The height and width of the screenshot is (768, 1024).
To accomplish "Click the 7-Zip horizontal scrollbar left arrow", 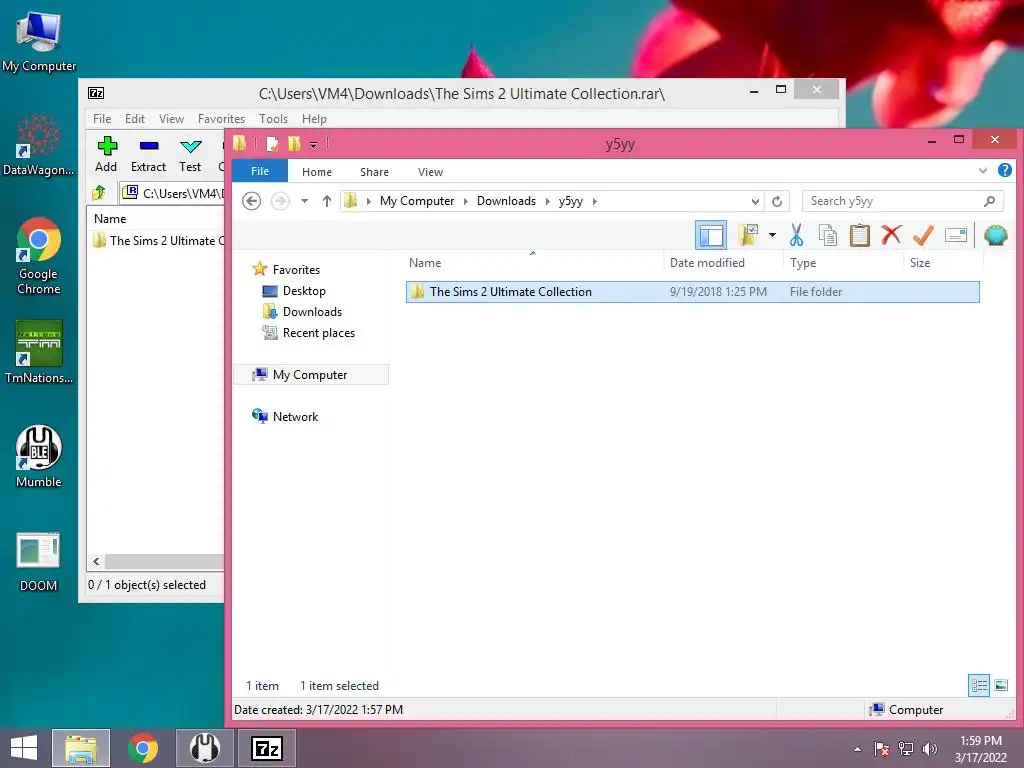I will coord(97,561).
